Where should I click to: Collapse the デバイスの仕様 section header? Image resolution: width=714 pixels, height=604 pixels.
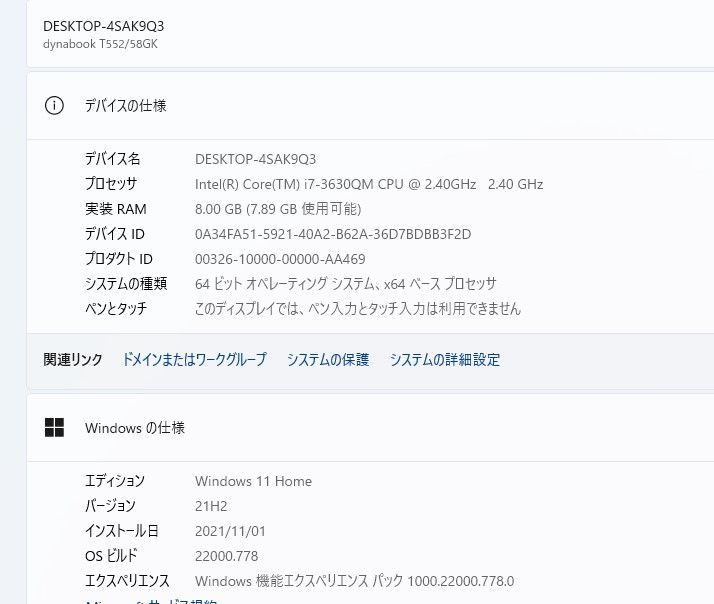(370, 106)
